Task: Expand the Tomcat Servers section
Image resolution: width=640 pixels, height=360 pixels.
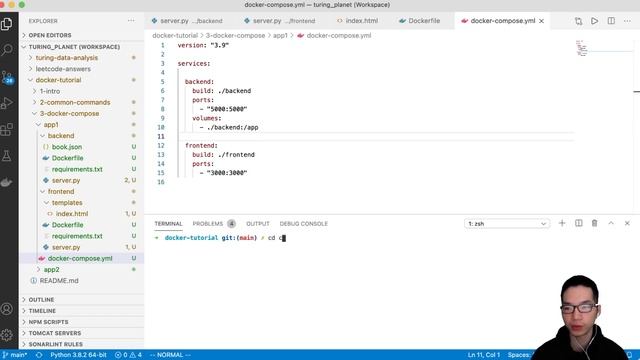Action: (82, 333)
